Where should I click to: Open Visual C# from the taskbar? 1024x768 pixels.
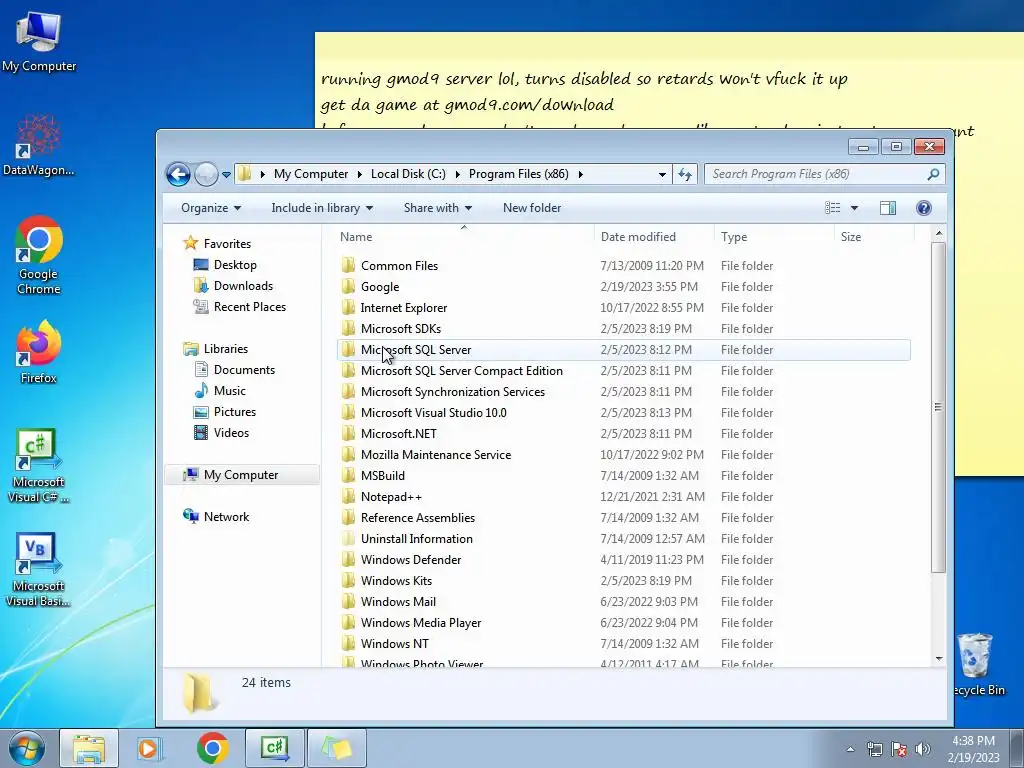click(274, 748)
